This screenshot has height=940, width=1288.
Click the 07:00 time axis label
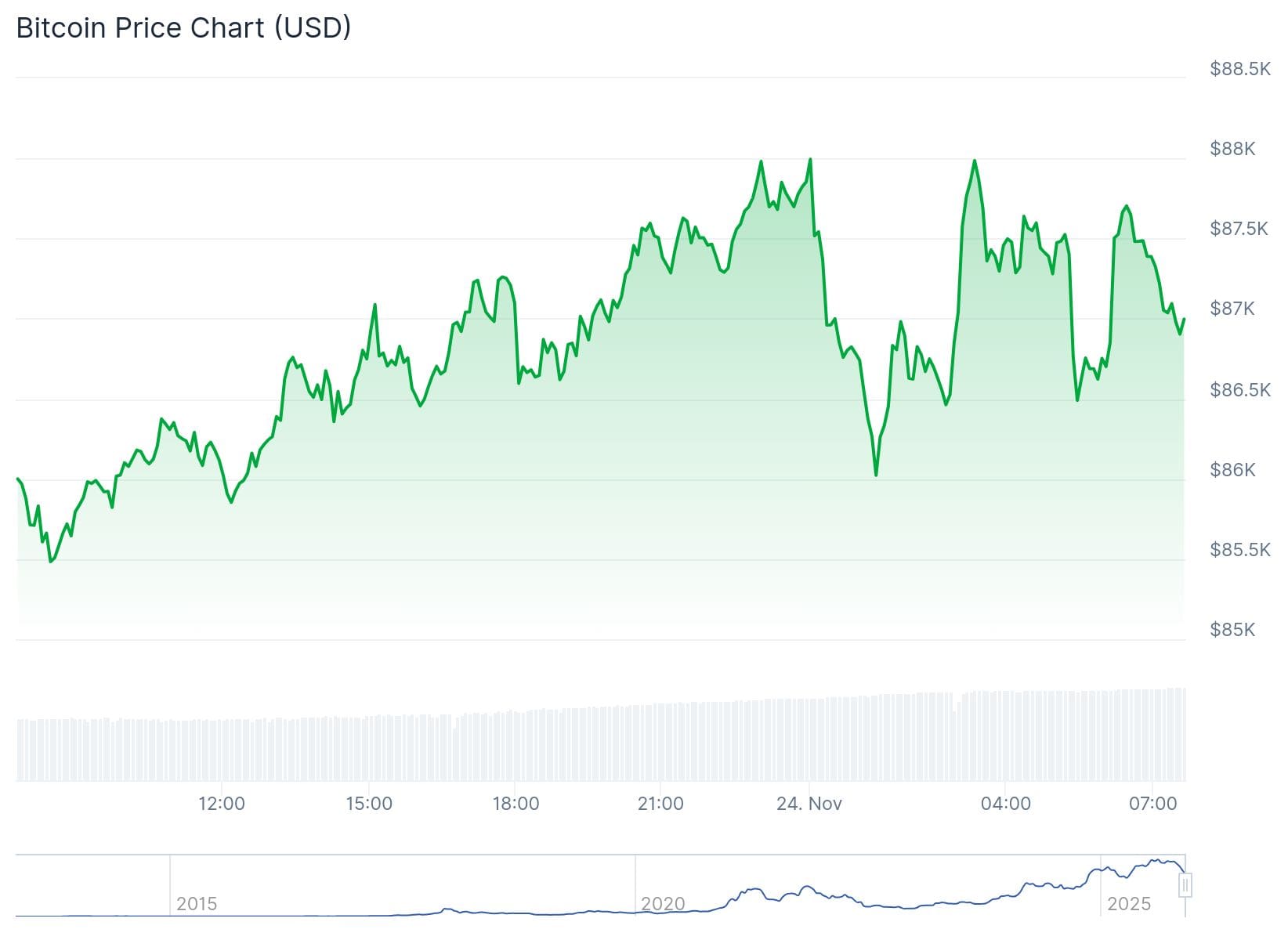[1152, 804]
